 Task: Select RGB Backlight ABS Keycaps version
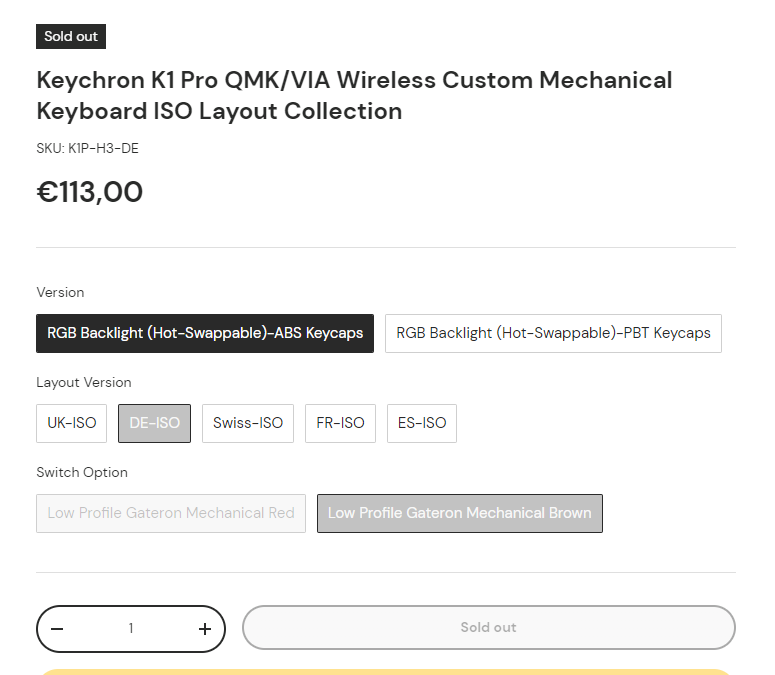point(205,333)
